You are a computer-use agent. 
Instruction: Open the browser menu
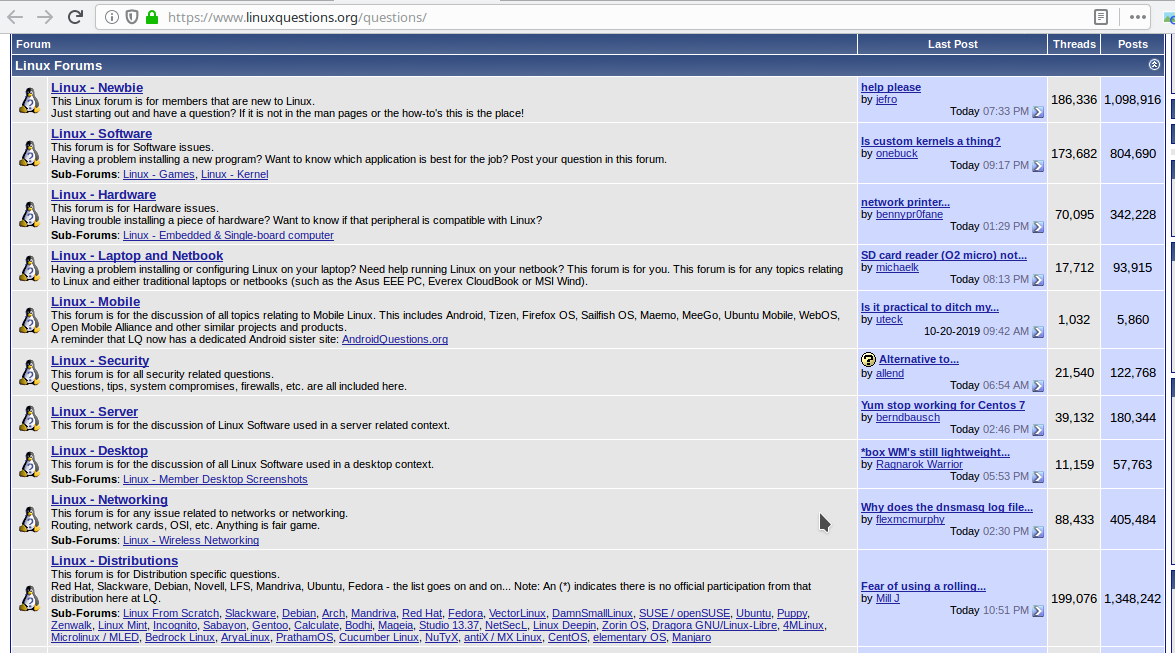[1139, 17]
